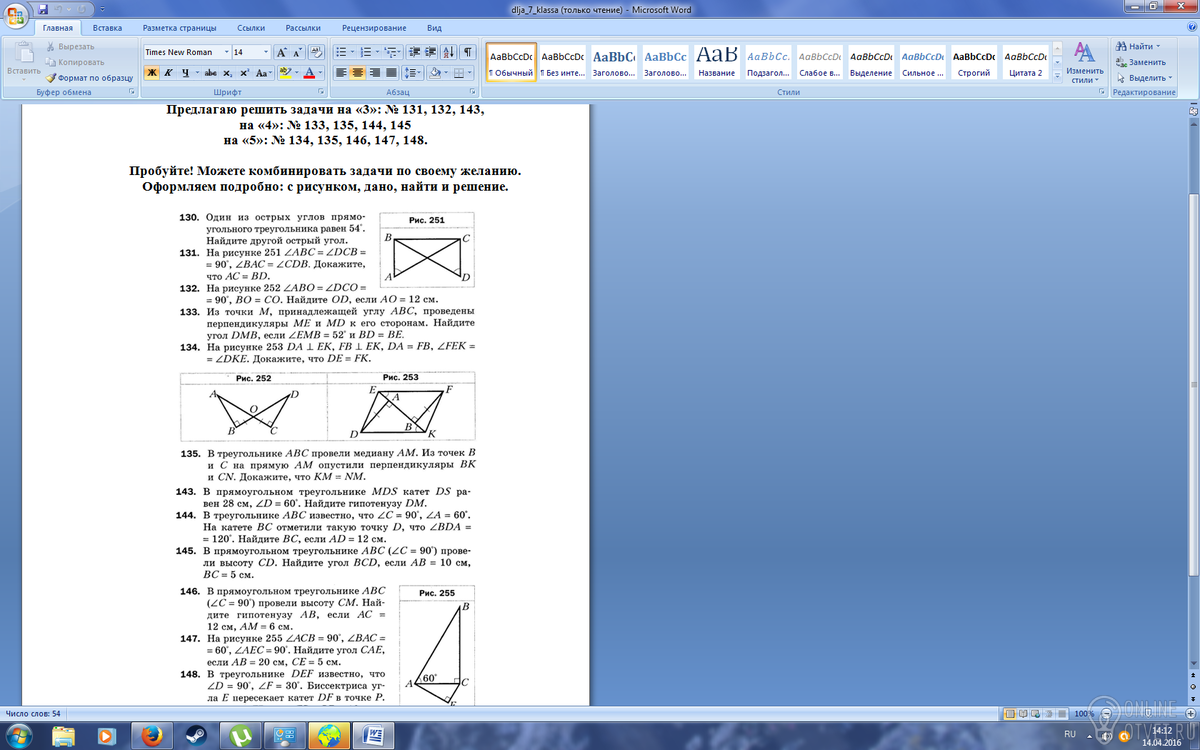
Task: Toggle bold formatting
Action: [x=152, y=73]
